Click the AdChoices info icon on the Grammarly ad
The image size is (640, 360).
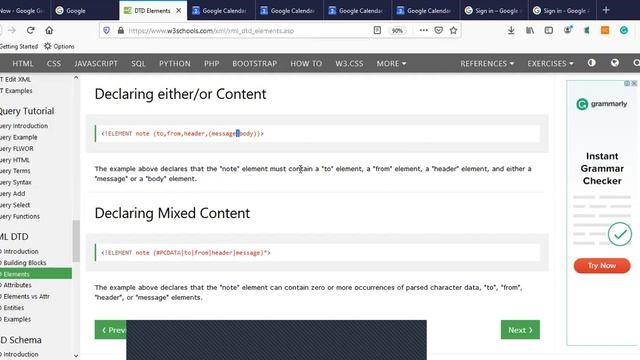tap(627, 83)
